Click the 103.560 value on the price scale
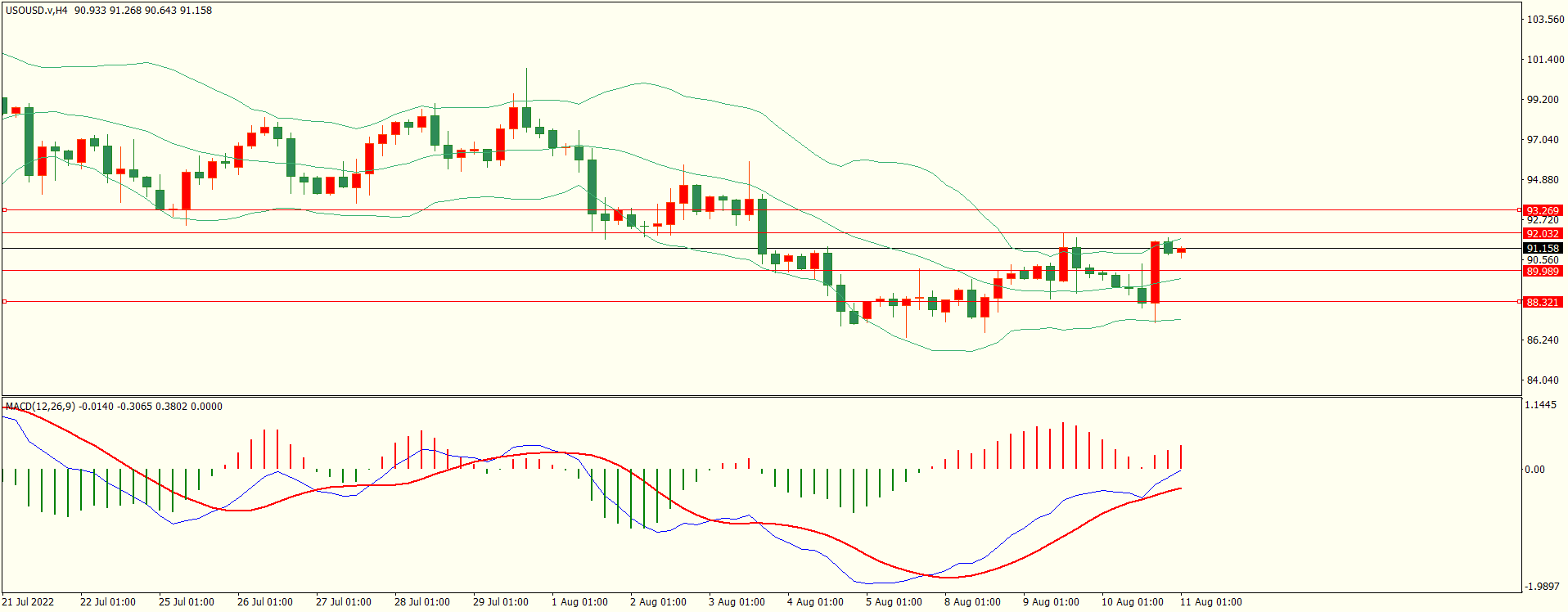The width and height of the screenshot is (1568, 612). coord(1545,20)
